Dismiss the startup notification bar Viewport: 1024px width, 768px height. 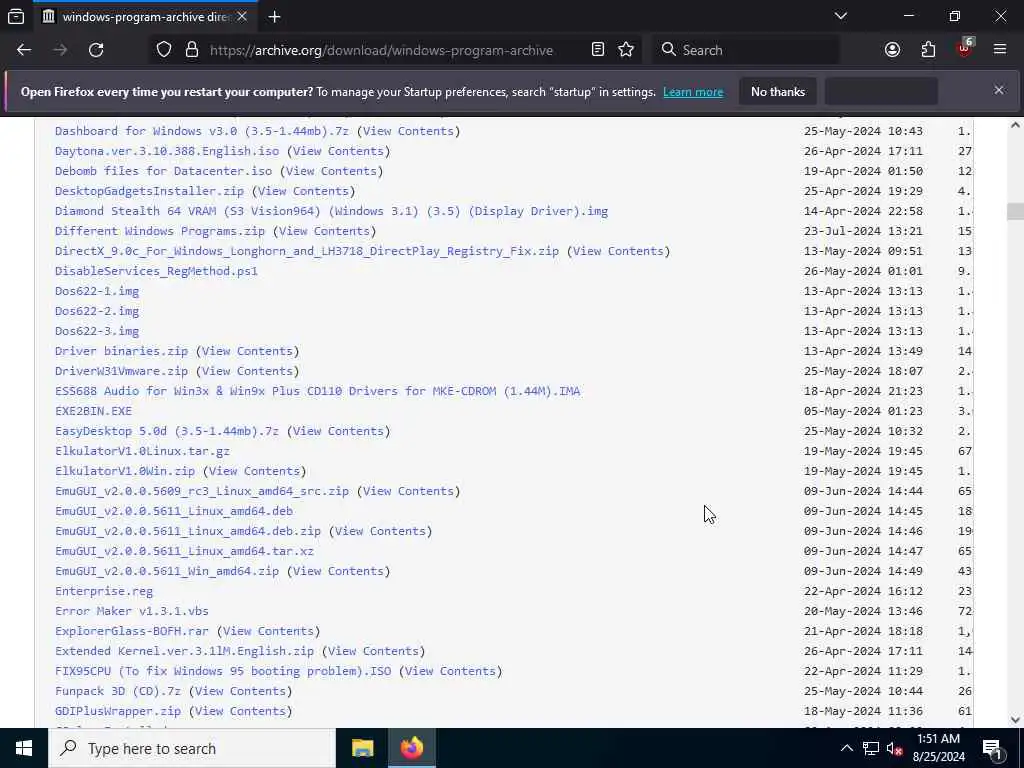pyautogui.click(x=999, y=90)
